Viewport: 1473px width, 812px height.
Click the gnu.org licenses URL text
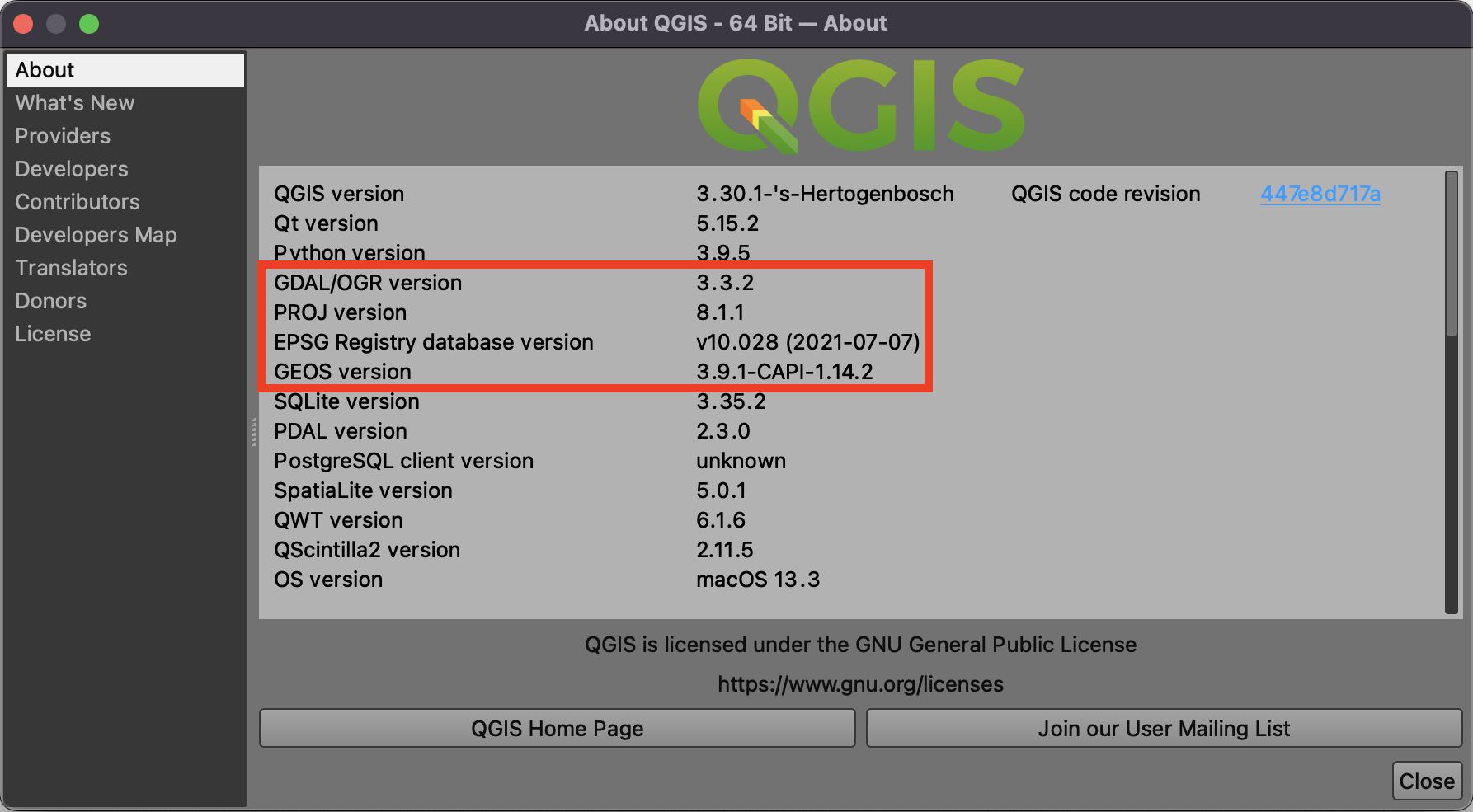click(x=860, y=684)
